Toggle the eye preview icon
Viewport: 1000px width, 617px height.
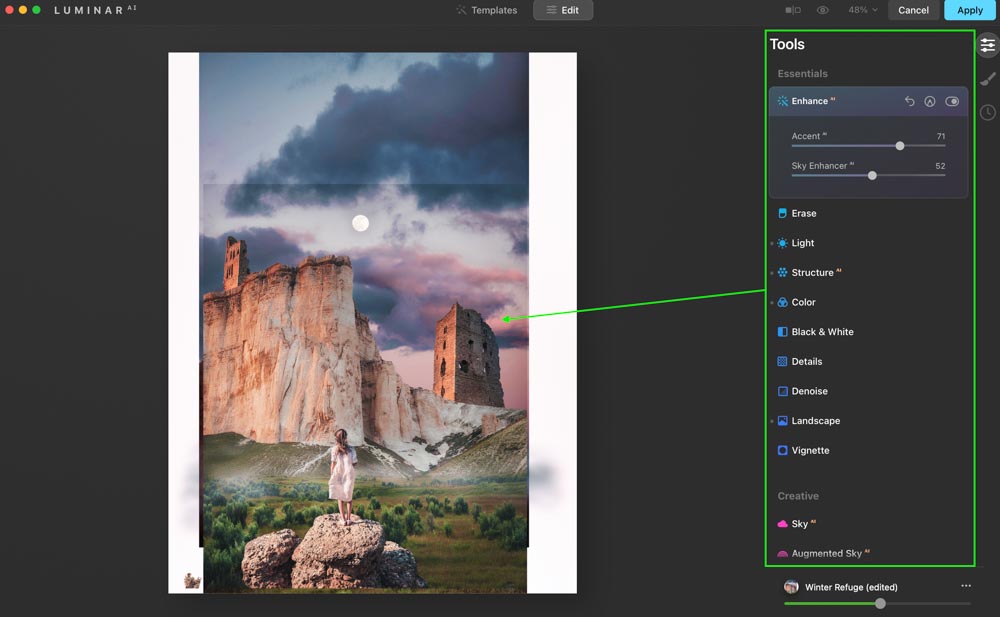823,10
